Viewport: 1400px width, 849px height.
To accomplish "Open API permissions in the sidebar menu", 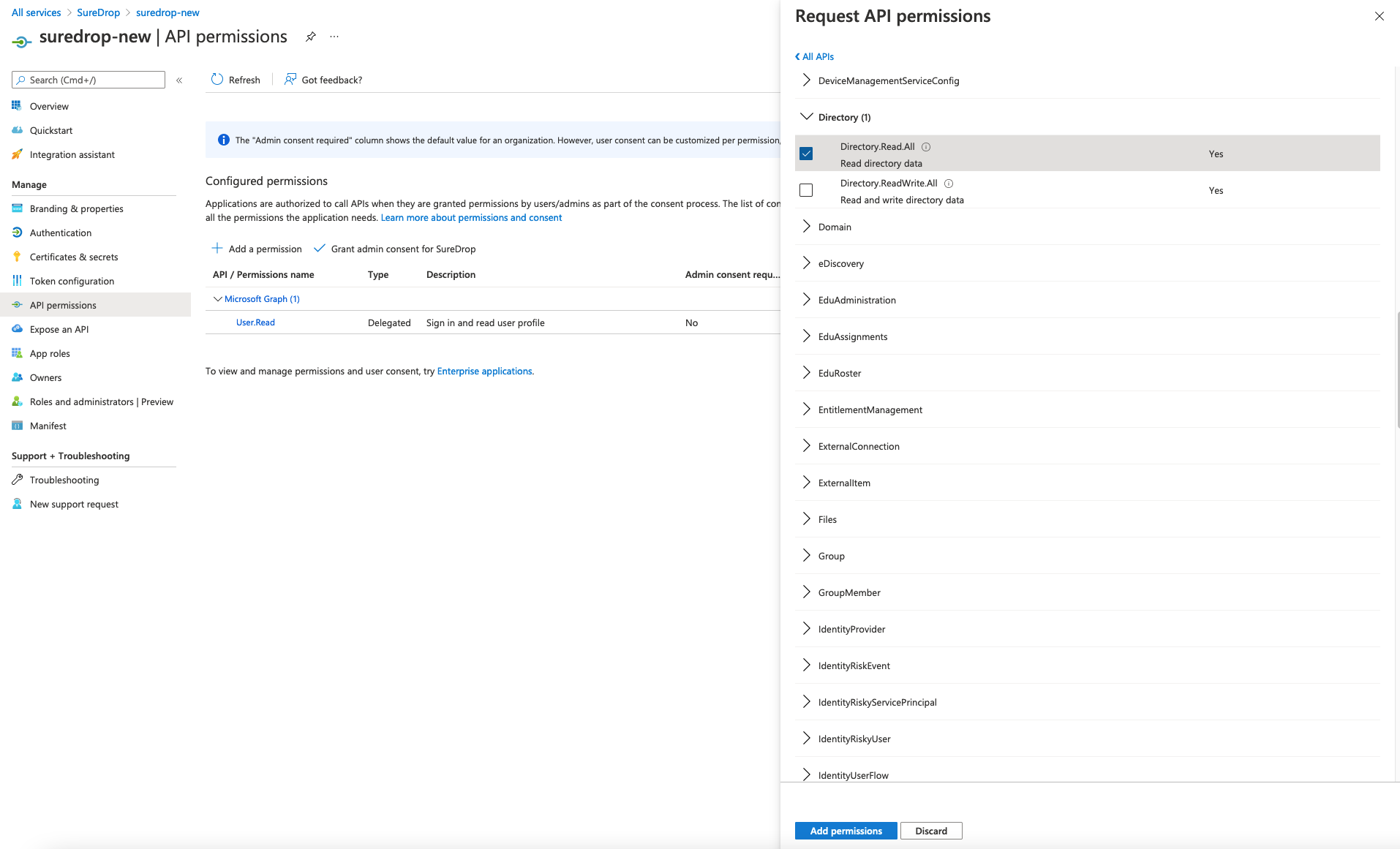I will tap(95, 305).
